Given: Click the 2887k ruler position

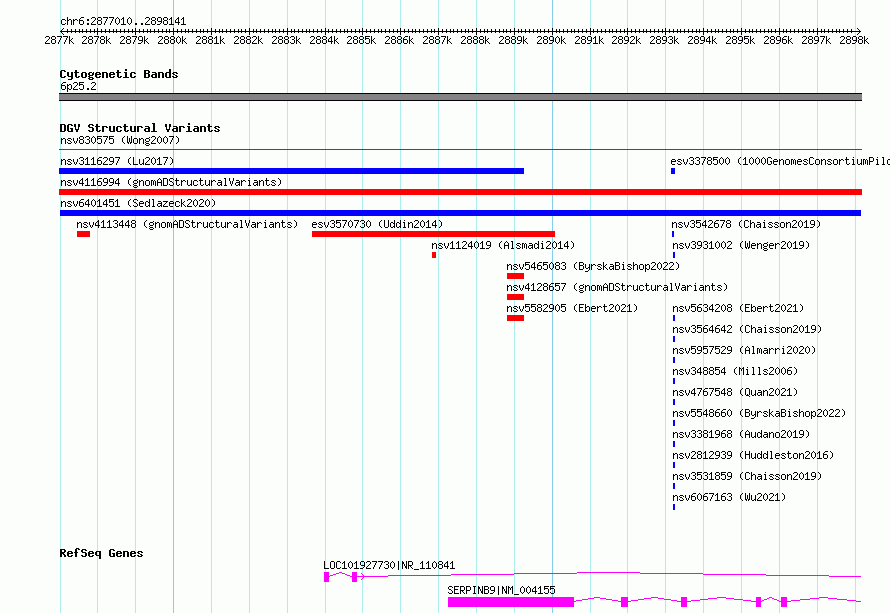Looking at the screenshot, I should (x=437, y=40).
